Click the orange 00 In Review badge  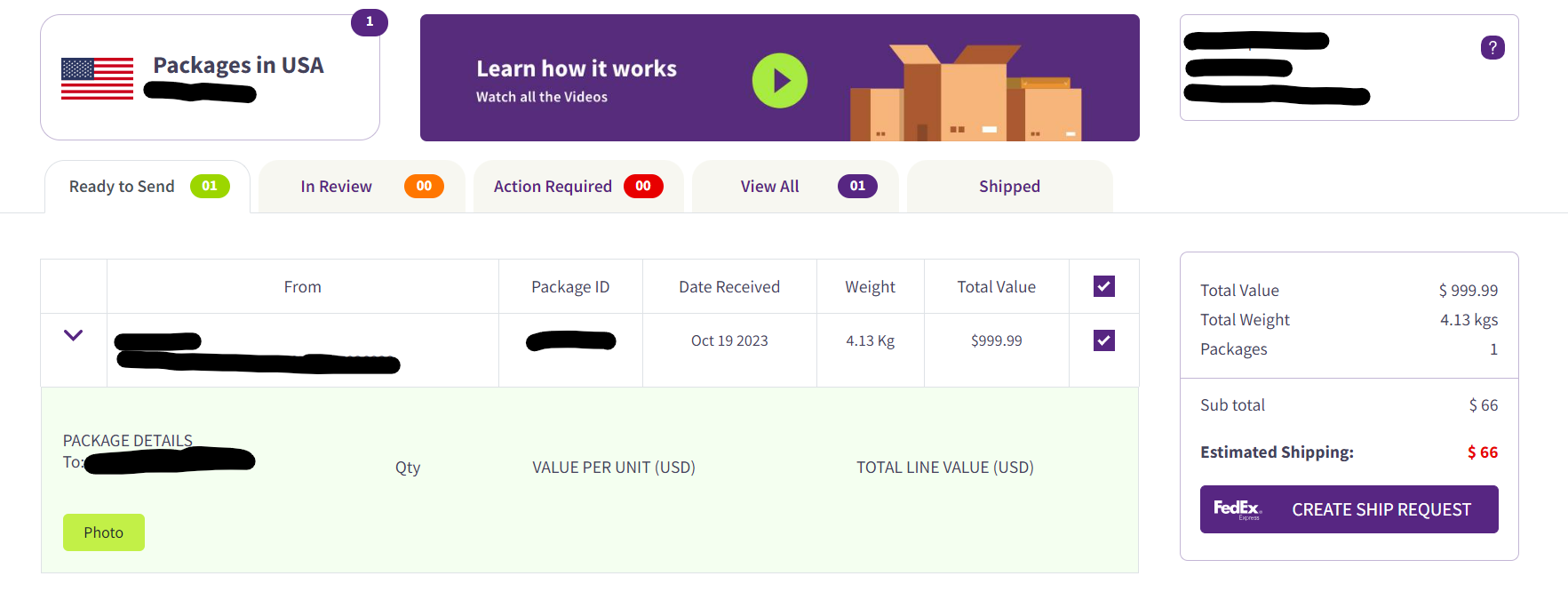(424, 186)
